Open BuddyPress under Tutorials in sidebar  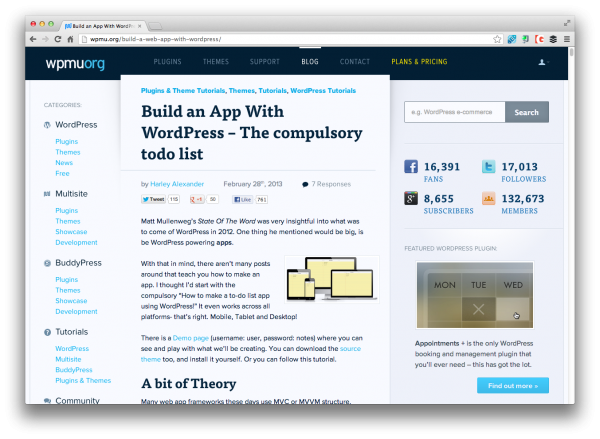coord(74,370)
